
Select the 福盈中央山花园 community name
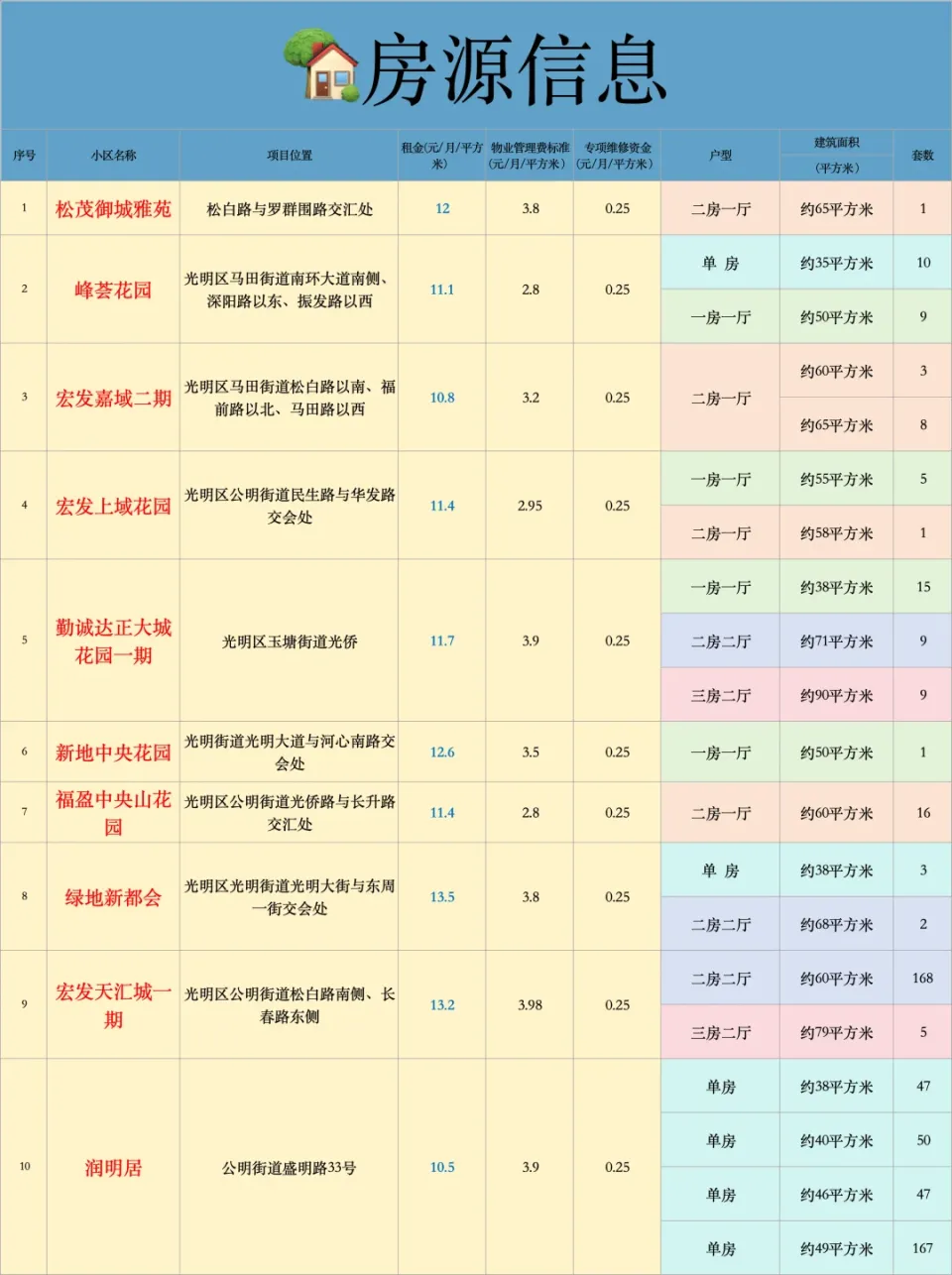coord(113,811)
